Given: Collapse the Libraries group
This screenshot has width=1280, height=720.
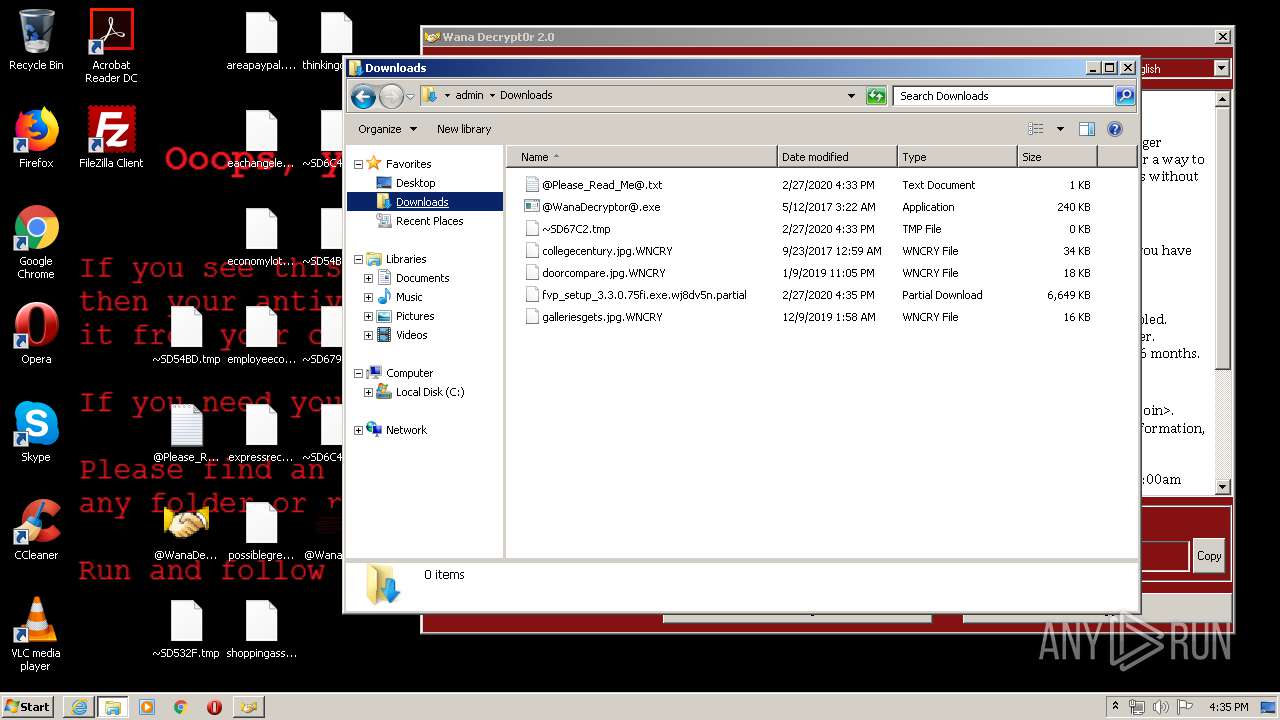Looking at the screenshot, I should click(x=358, y=259).
